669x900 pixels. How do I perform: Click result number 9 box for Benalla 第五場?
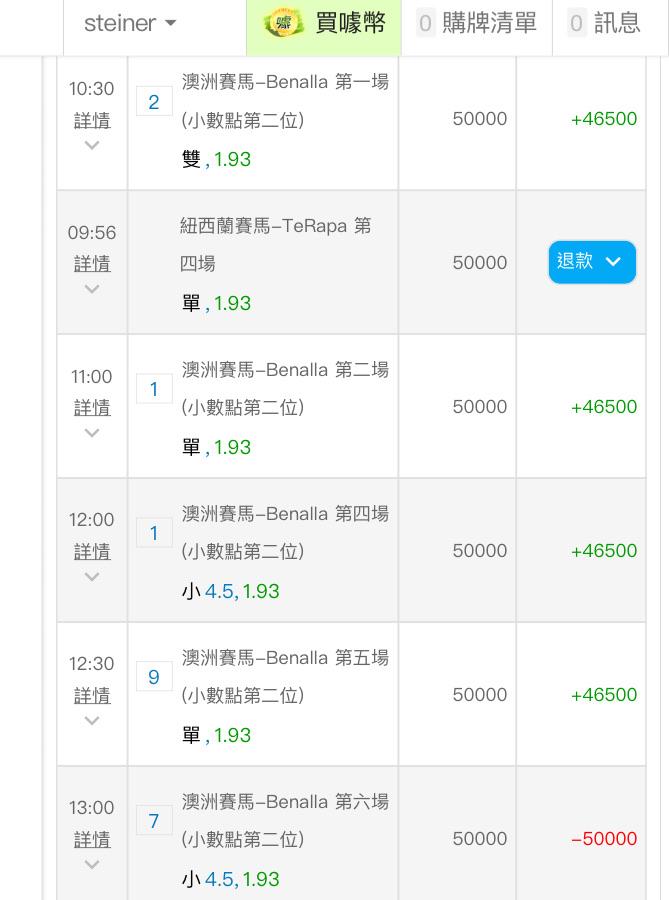pyautogui.click(x=154, y=677)
